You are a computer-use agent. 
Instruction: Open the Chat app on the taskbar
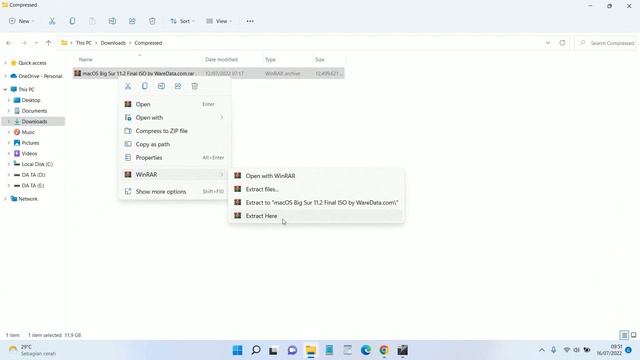pyautogui.click(x=292, y=350)
